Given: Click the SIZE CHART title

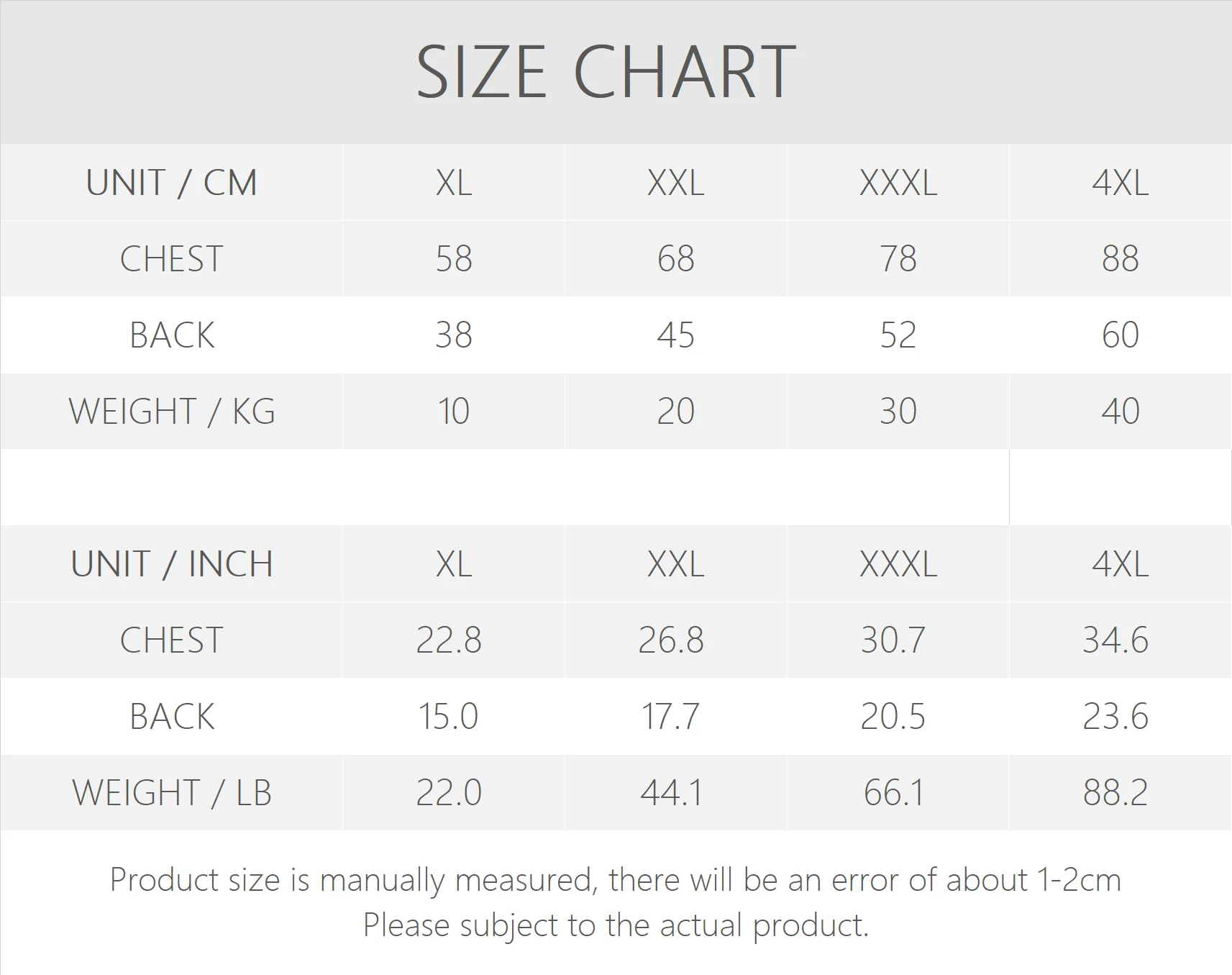Looking at the screenshot, I should (606, 72).
